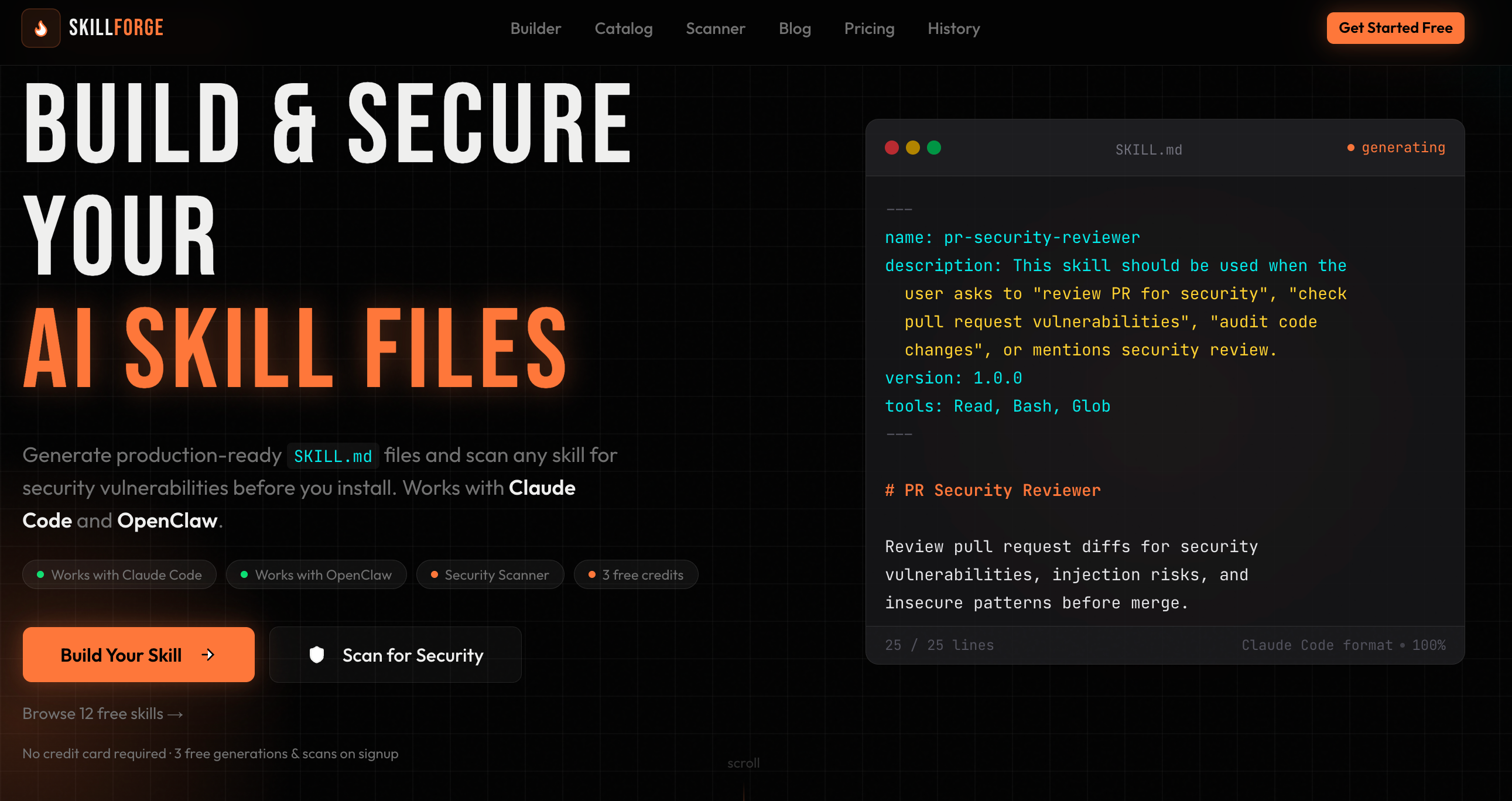Click Browse 12 free skills link

pyautogui.click(x=102, y=714)
